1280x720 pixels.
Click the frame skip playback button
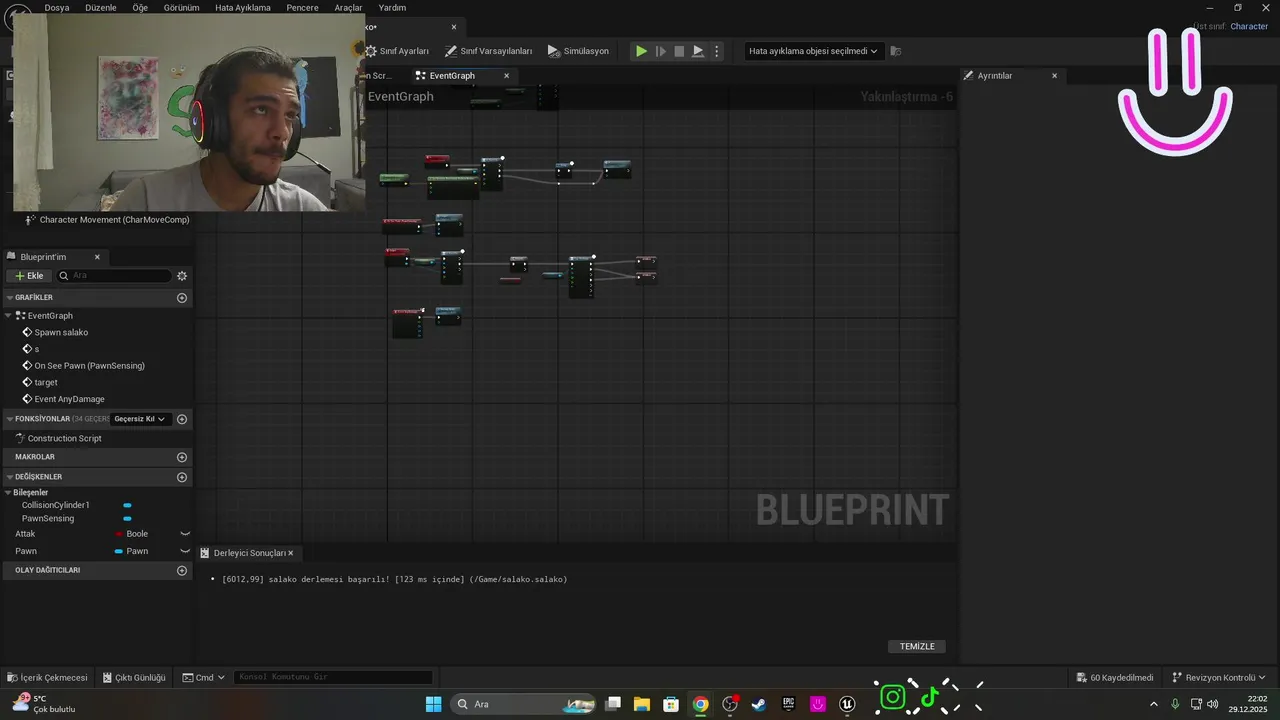pos(660,51)
